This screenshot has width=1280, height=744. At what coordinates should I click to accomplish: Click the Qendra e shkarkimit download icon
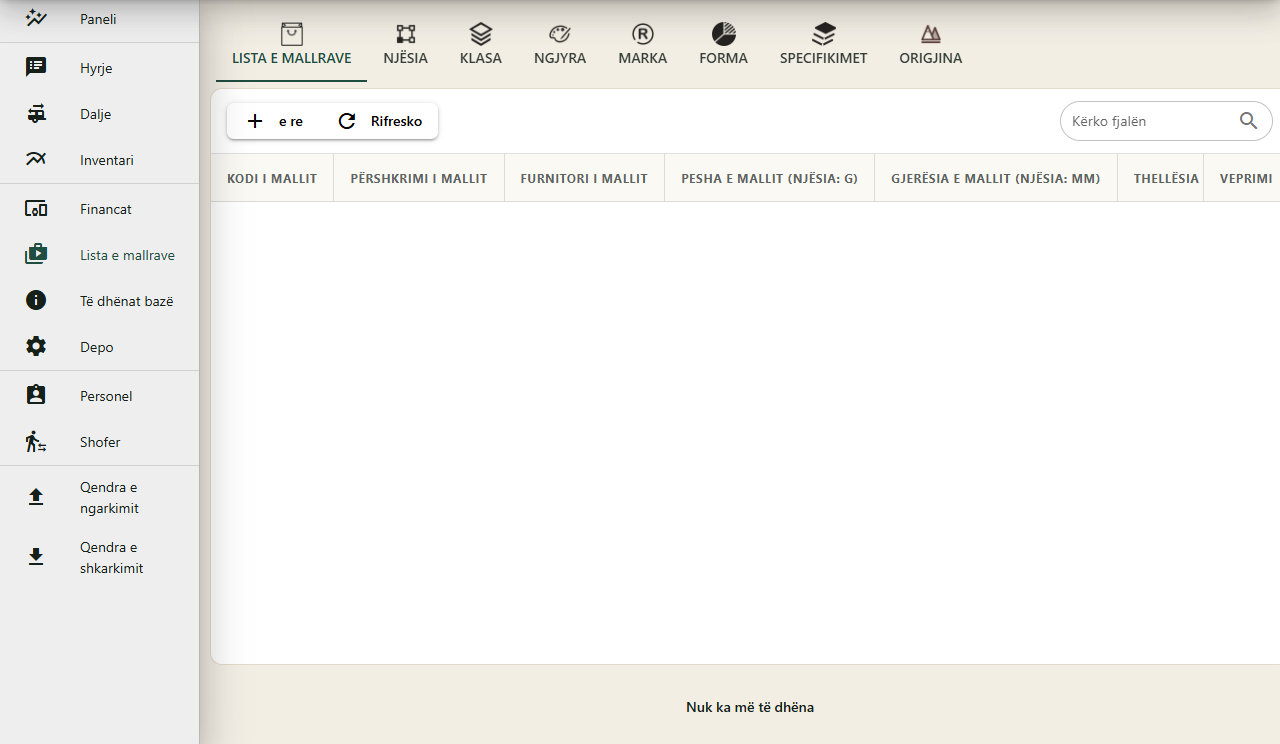click(36, 557)
